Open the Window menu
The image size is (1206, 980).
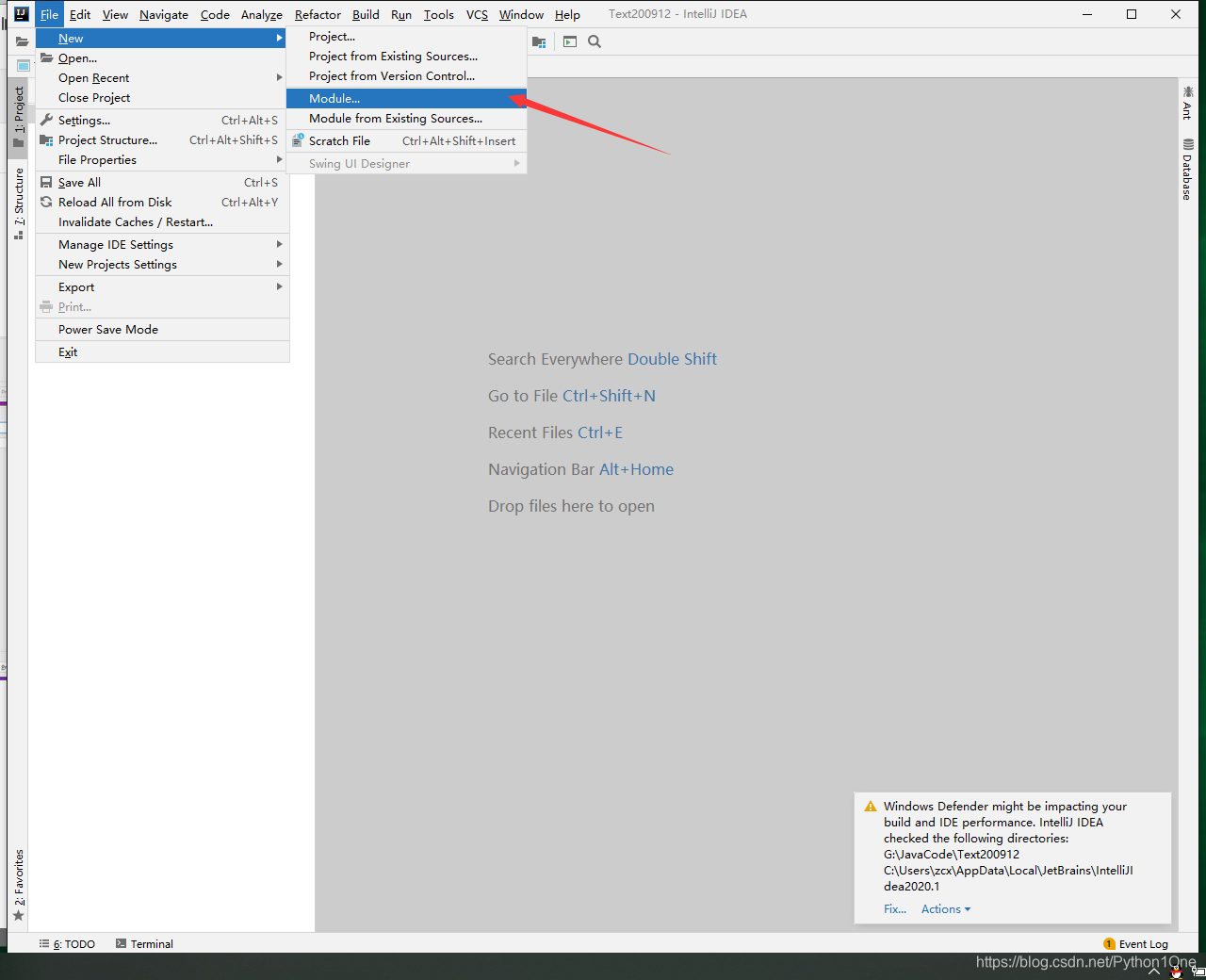(x=521, y=14)
